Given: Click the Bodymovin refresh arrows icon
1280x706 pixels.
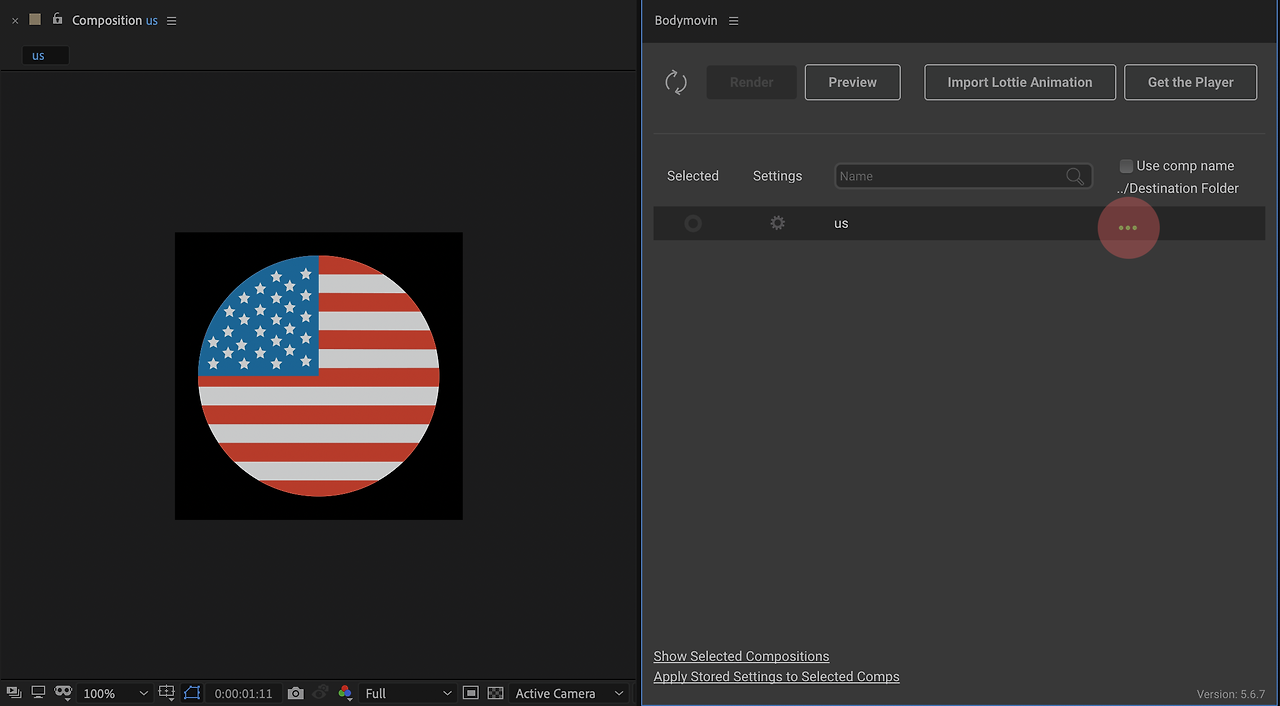Looking at the screenshot, I should point(676,82).
